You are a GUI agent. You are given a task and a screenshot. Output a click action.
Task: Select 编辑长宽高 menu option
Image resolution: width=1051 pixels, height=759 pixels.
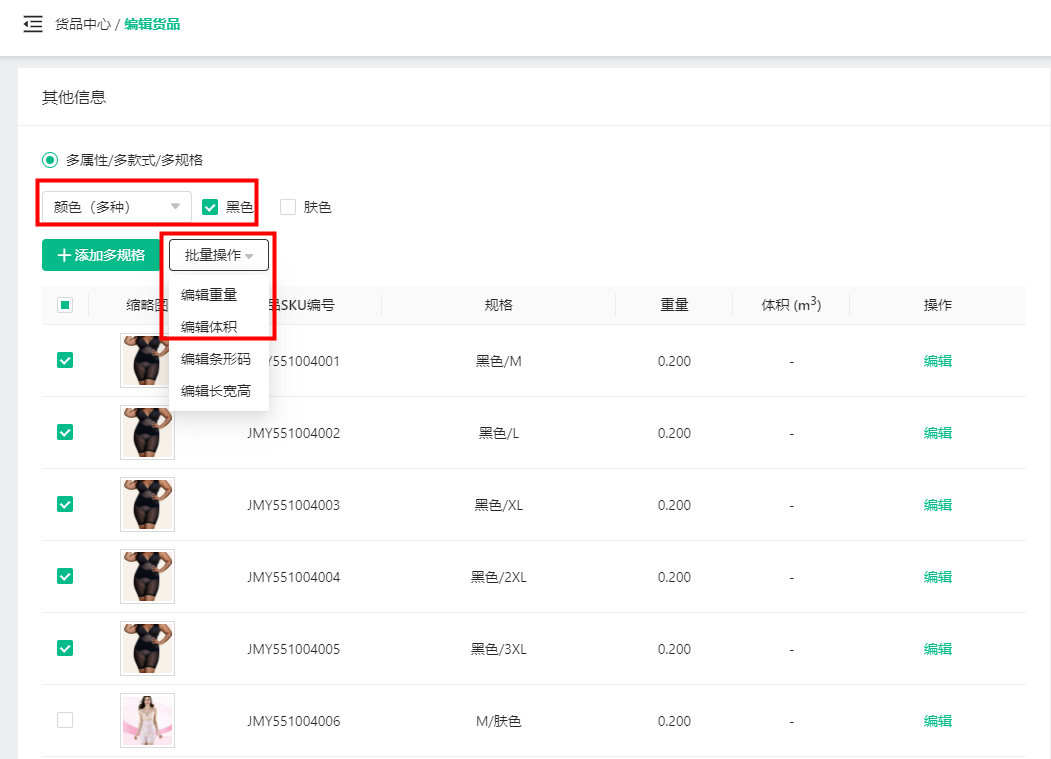(x=216, y=391)
